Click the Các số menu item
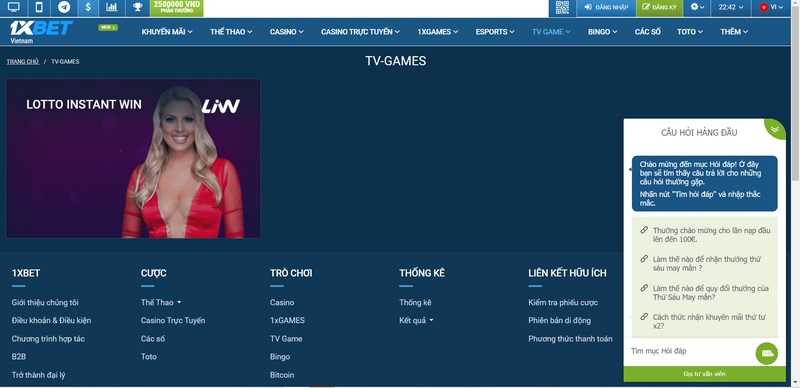This screenshot has height=388, width=800. tap(647, 32)
